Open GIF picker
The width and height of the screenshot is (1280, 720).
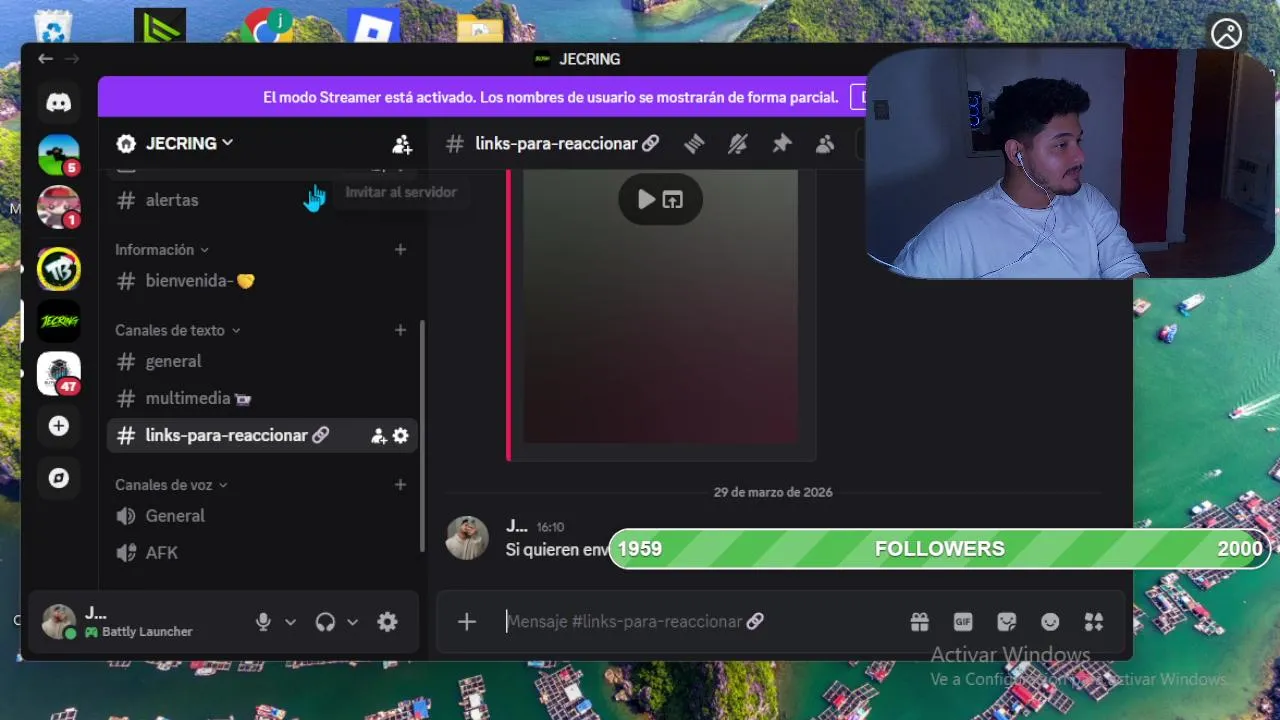pyautogui.click(x=963, y=622)
